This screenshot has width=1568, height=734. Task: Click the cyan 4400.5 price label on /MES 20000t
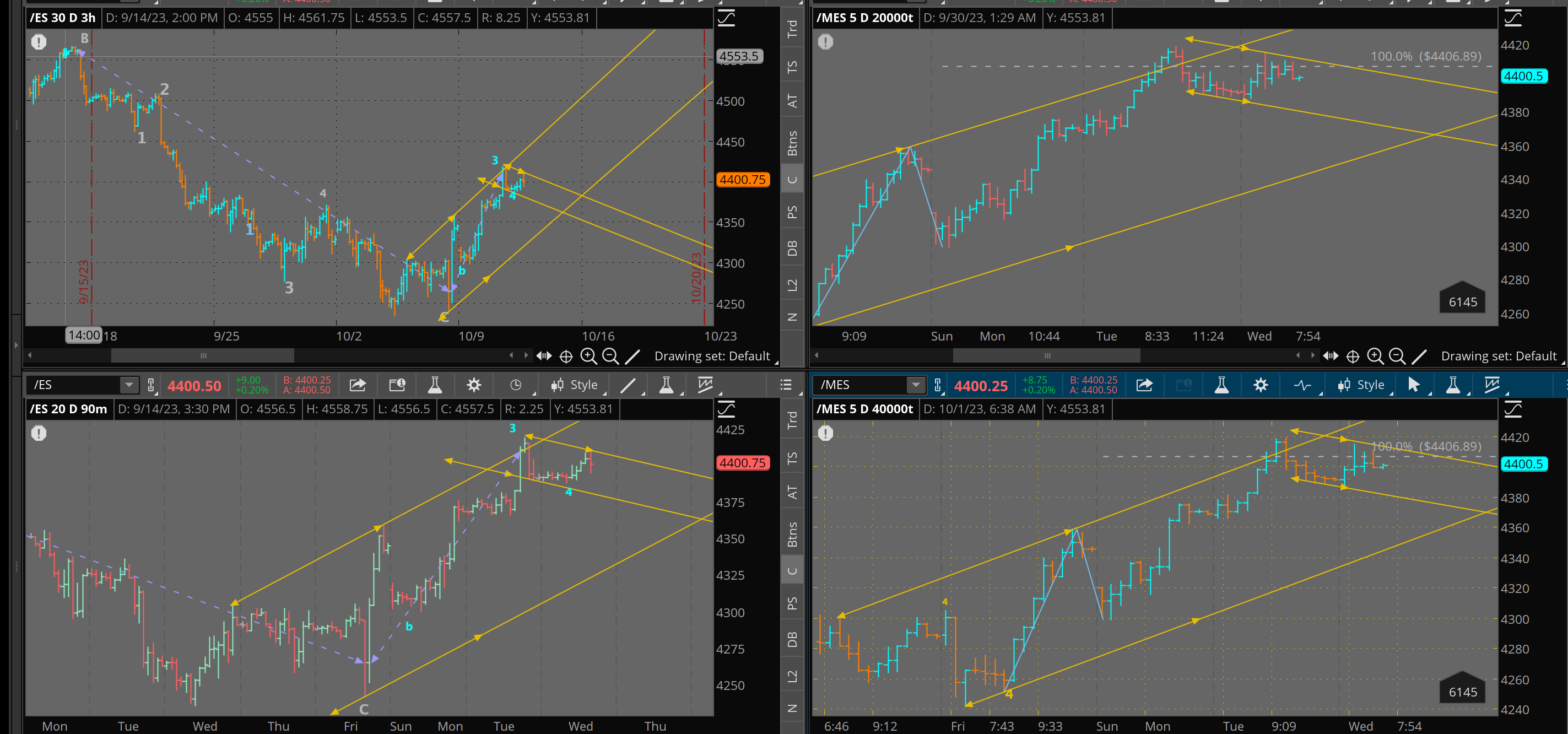point(1523,76)
